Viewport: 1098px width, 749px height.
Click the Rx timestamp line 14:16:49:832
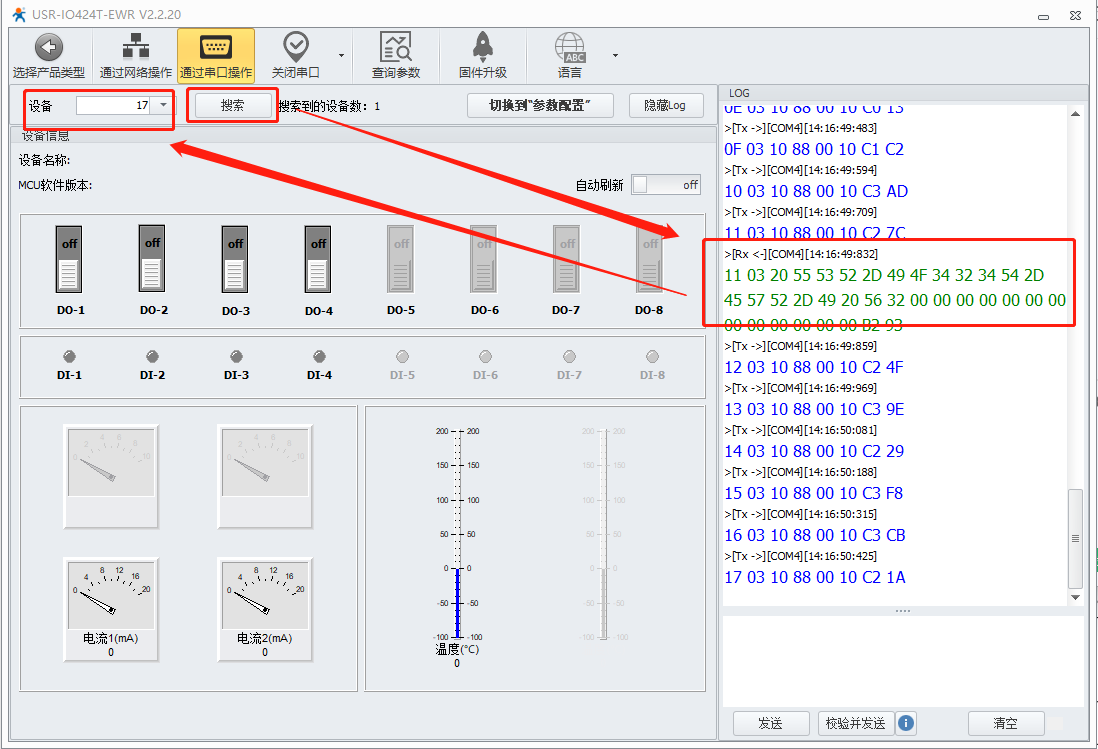click(x=801, y=254)
